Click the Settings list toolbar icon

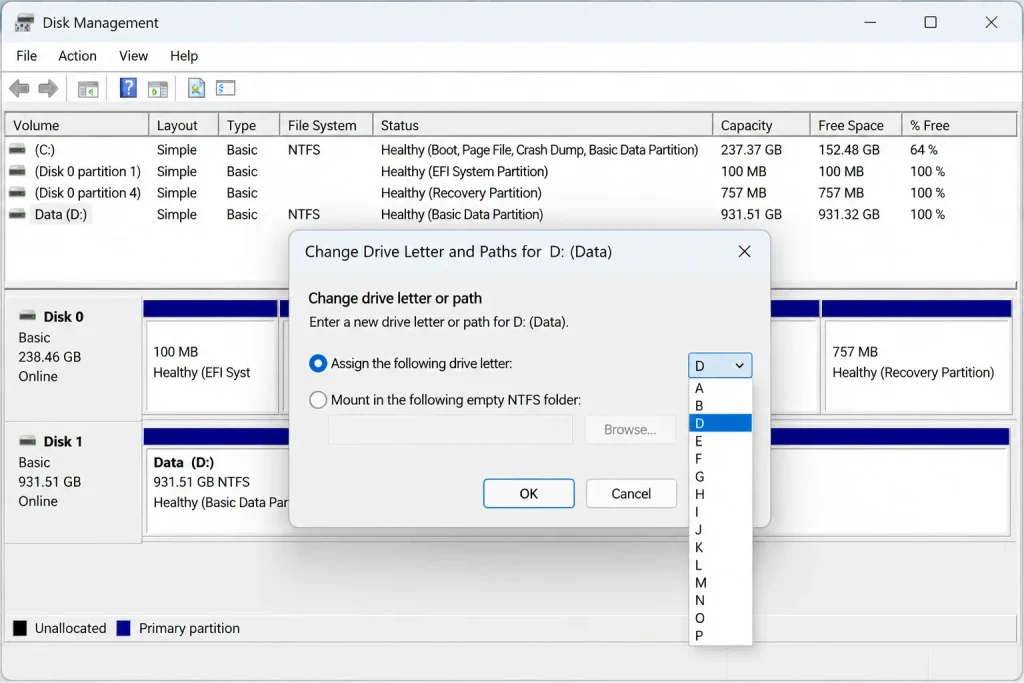point(225,88)
